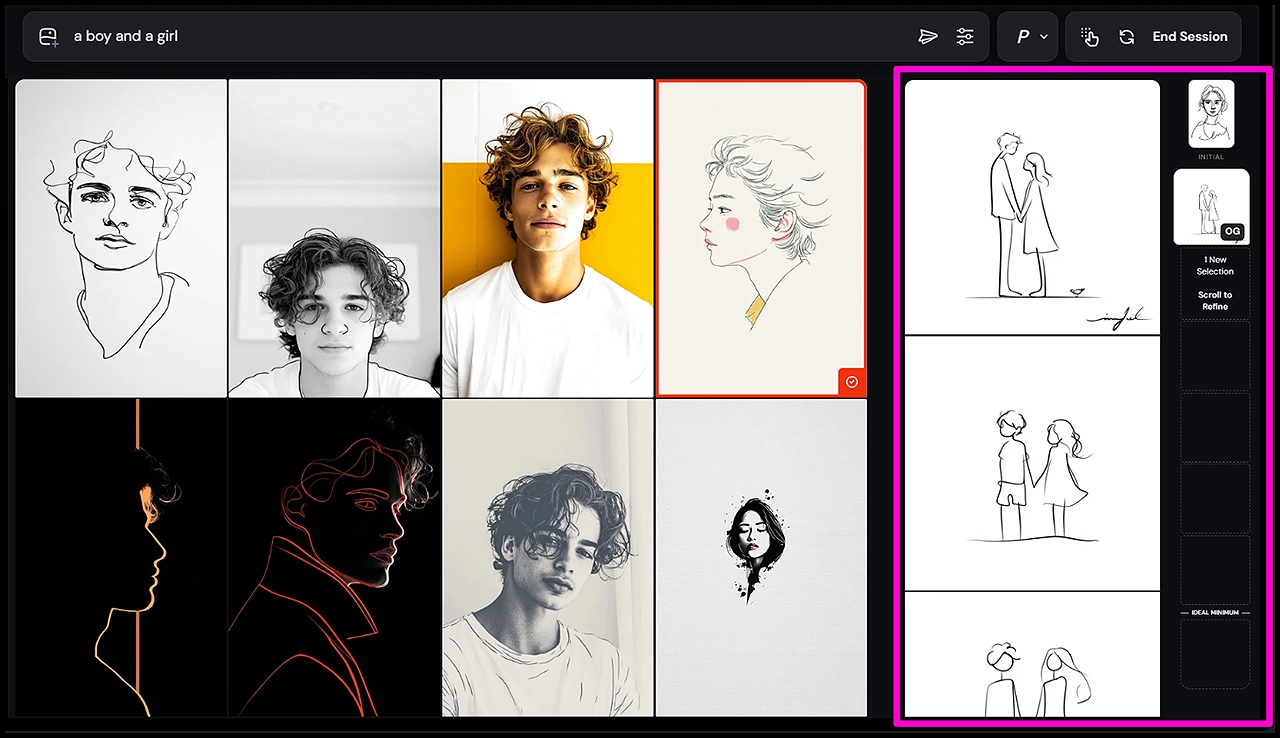Submit the prompt with the send arrow icon
This screenshot has height=738, width=1280.
[928, 37]
